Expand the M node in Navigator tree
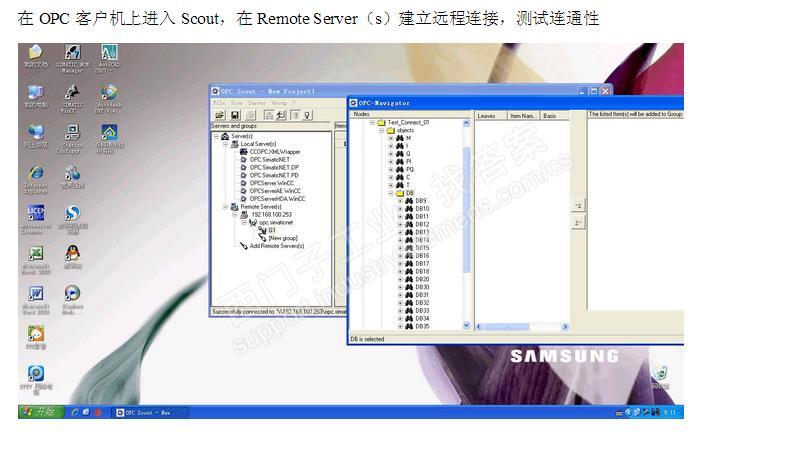785x475 pixels. pos(391,138)
